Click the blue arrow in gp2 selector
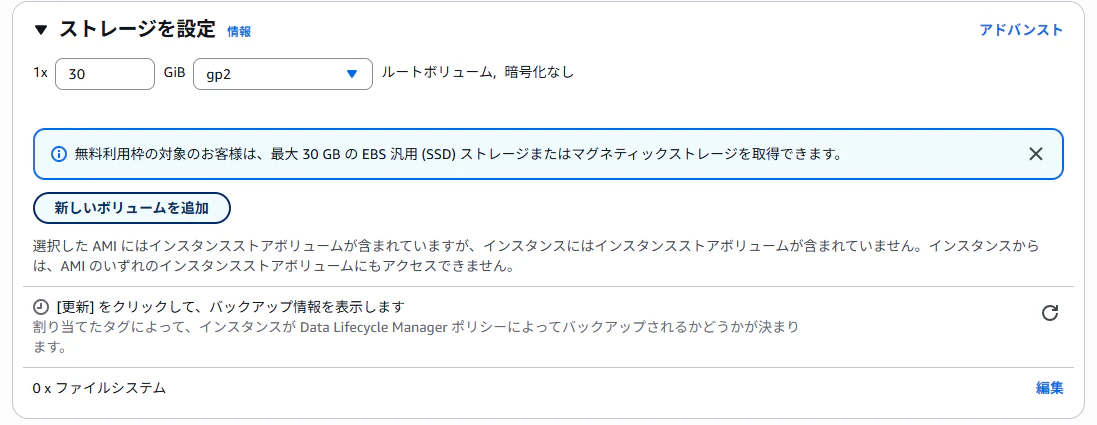The height and width of the screenshot is (425, 1097). click(x=352, y=74)
